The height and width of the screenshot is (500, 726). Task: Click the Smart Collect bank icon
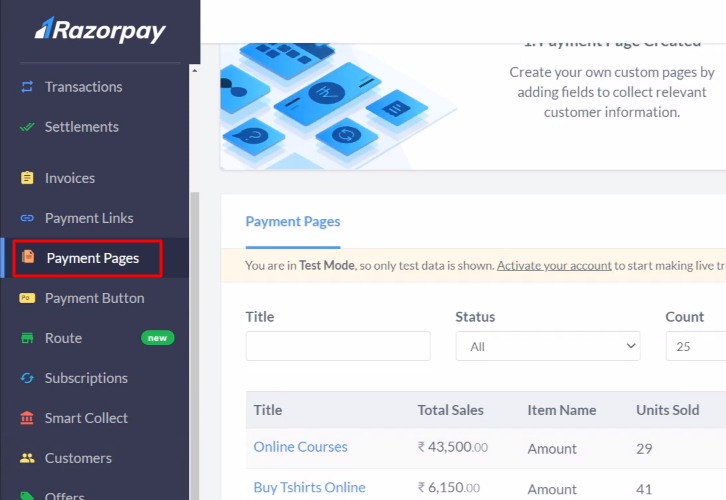27,418
